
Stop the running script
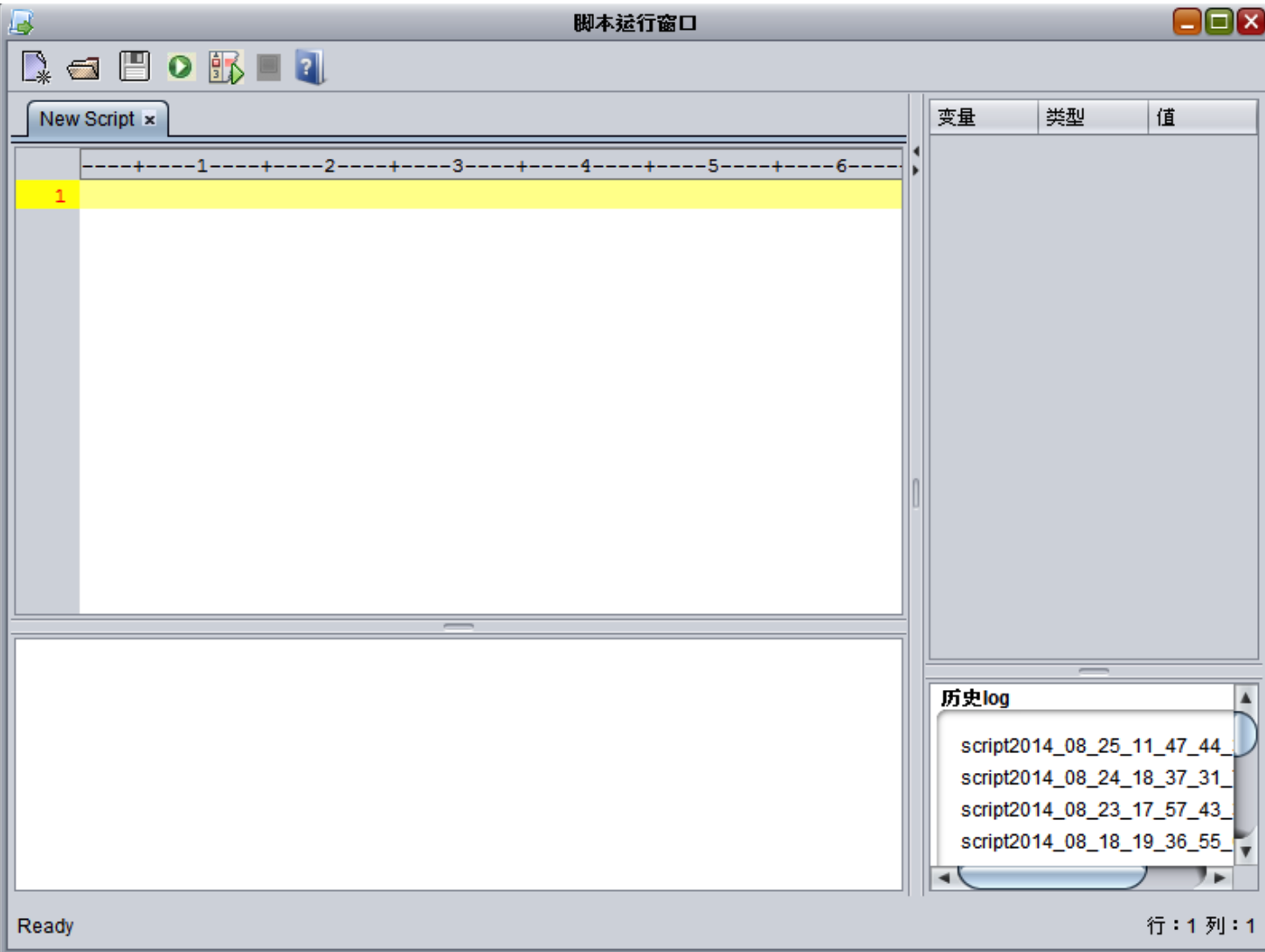point(269,67)
